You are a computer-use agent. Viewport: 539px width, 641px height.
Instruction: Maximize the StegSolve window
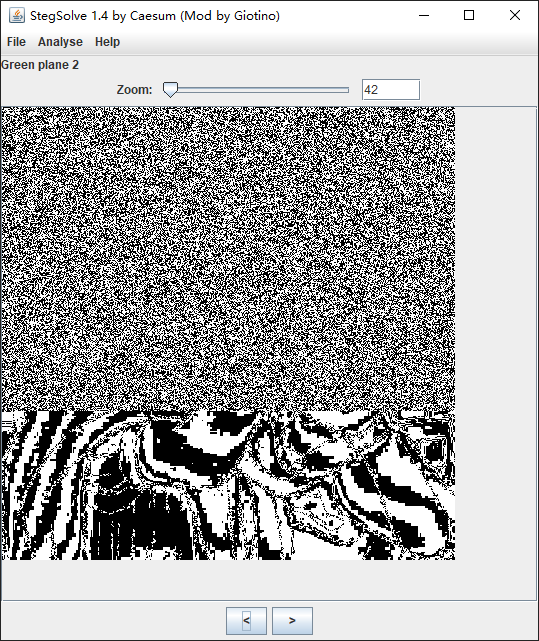(x=469, y=16)
